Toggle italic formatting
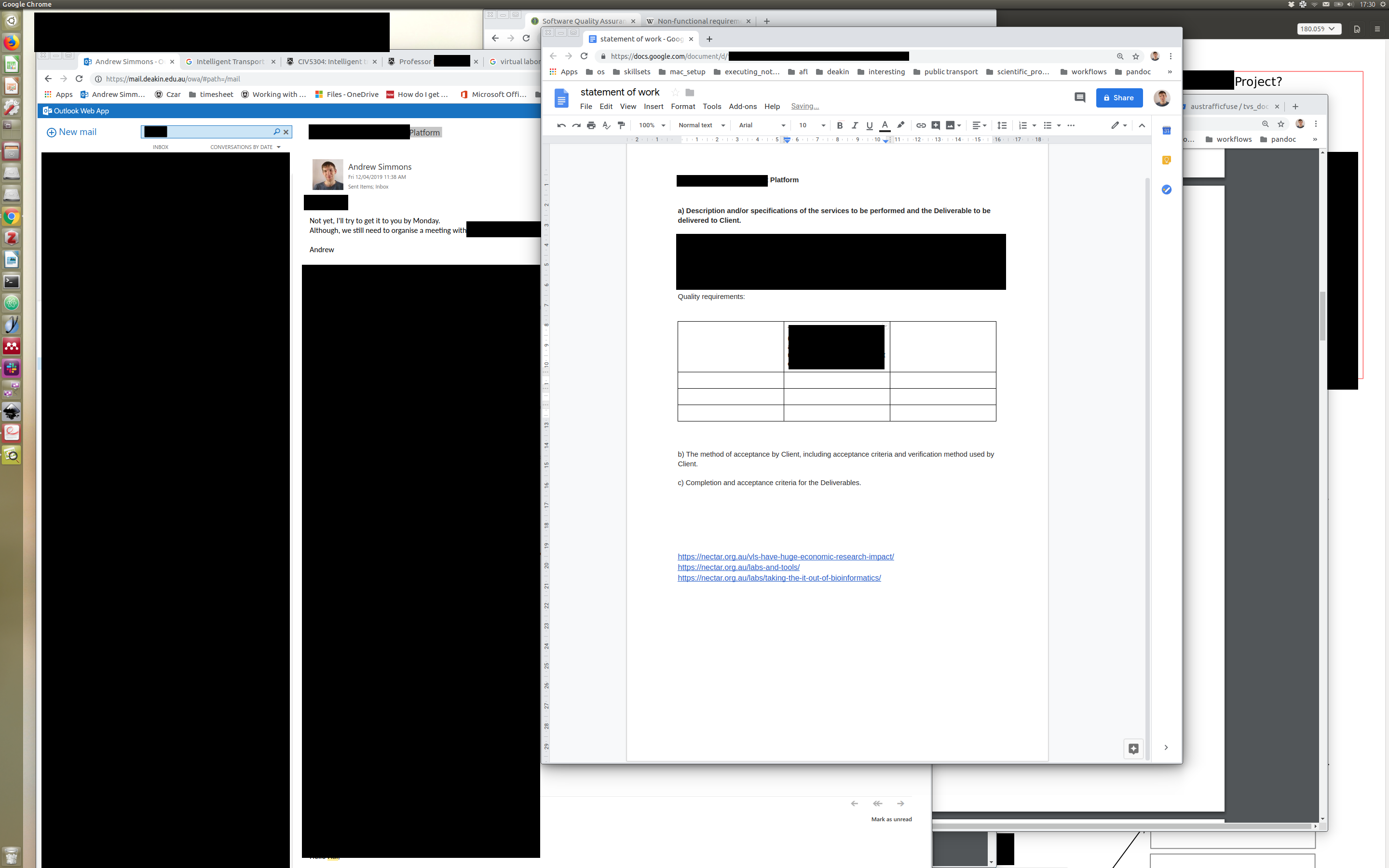This screenshot has width=1389, height=868. coord(855,125)
